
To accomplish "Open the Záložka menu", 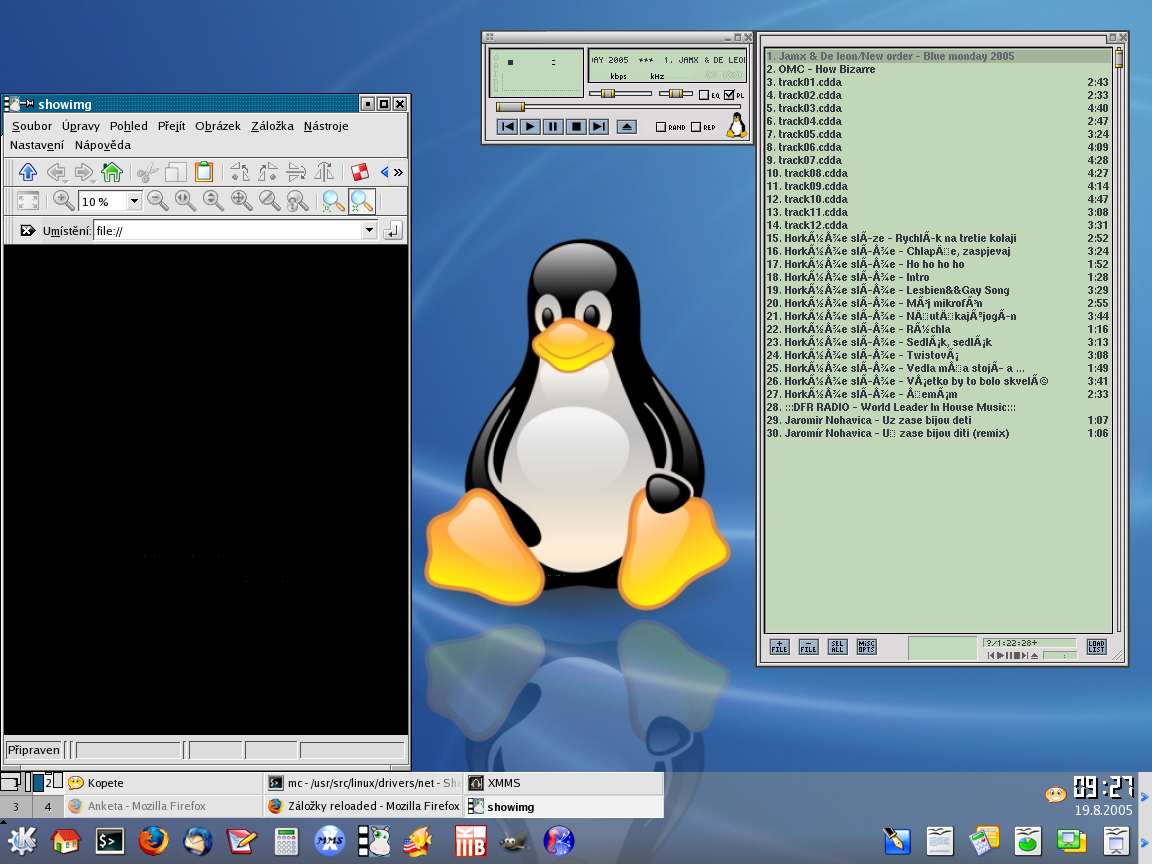I will click(x=272, y=126).
